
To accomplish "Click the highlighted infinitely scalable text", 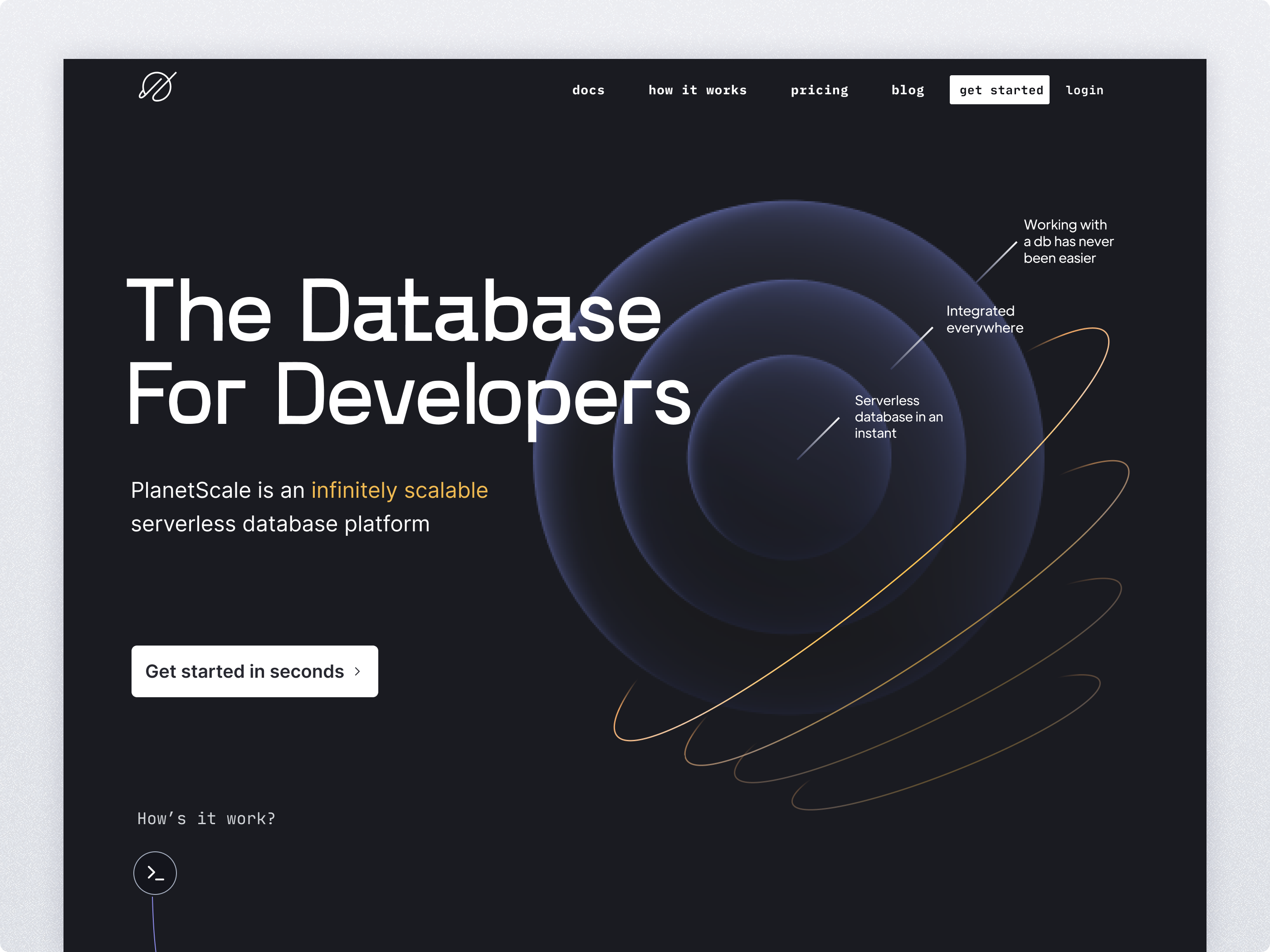I will pos(399,491).
